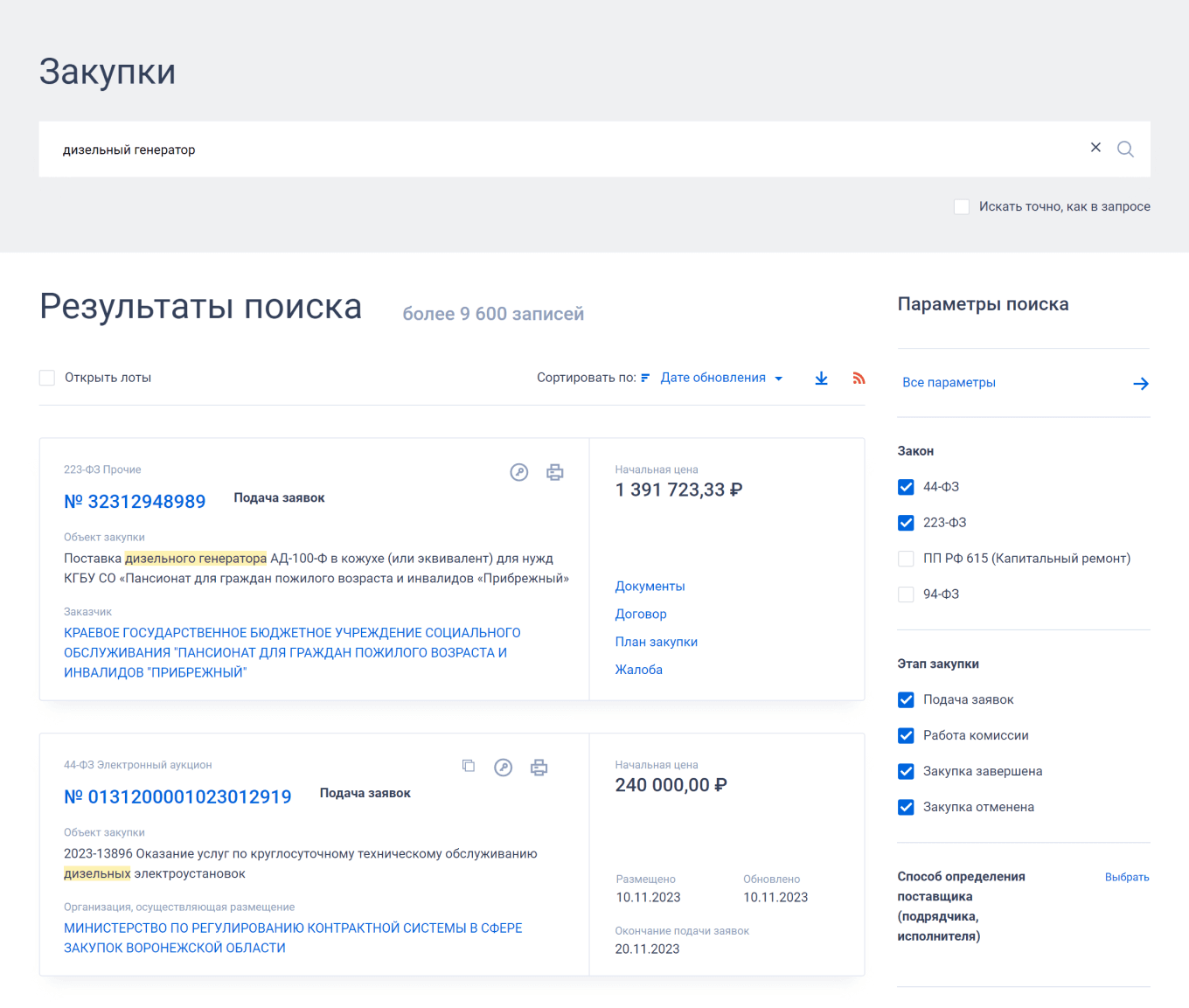Open the 'Документы' link of the first notice
The image size is (1189, 1008).
point(650,586)
